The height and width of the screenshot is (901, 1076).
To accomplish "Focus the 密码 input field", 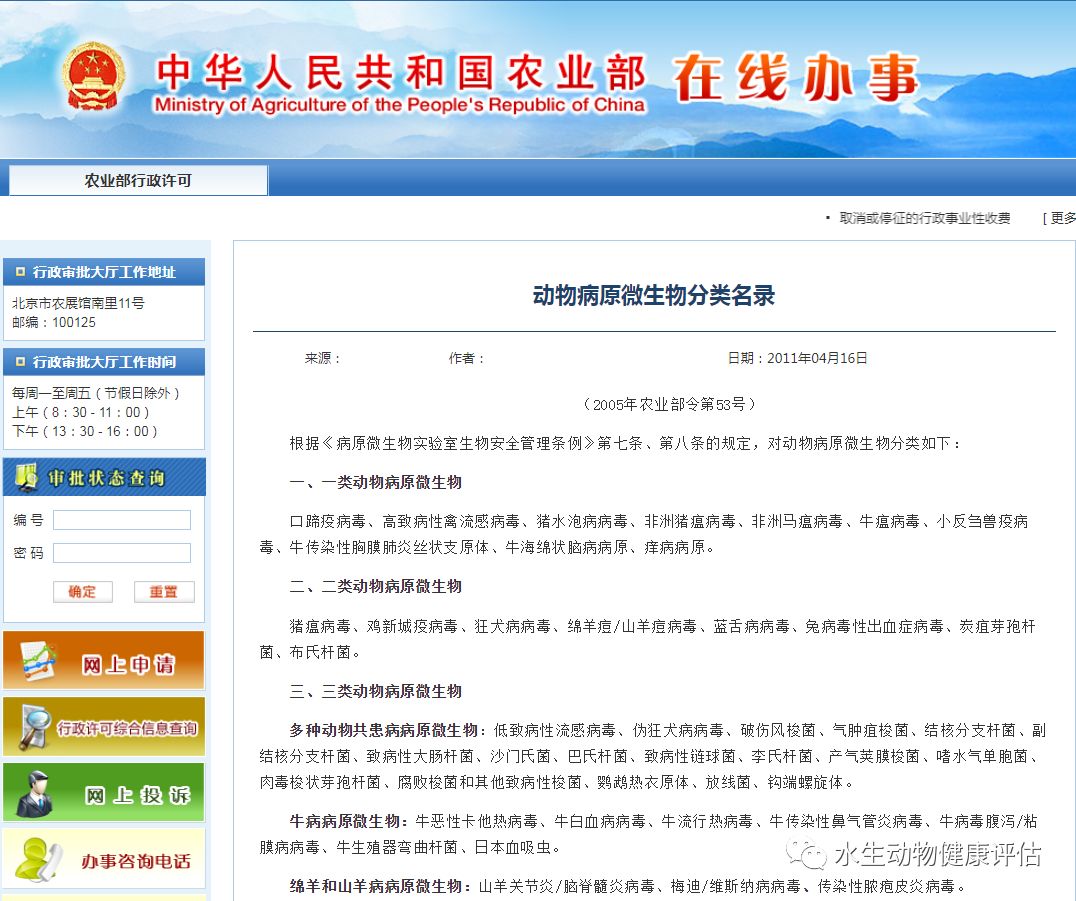I will (122, 553).
